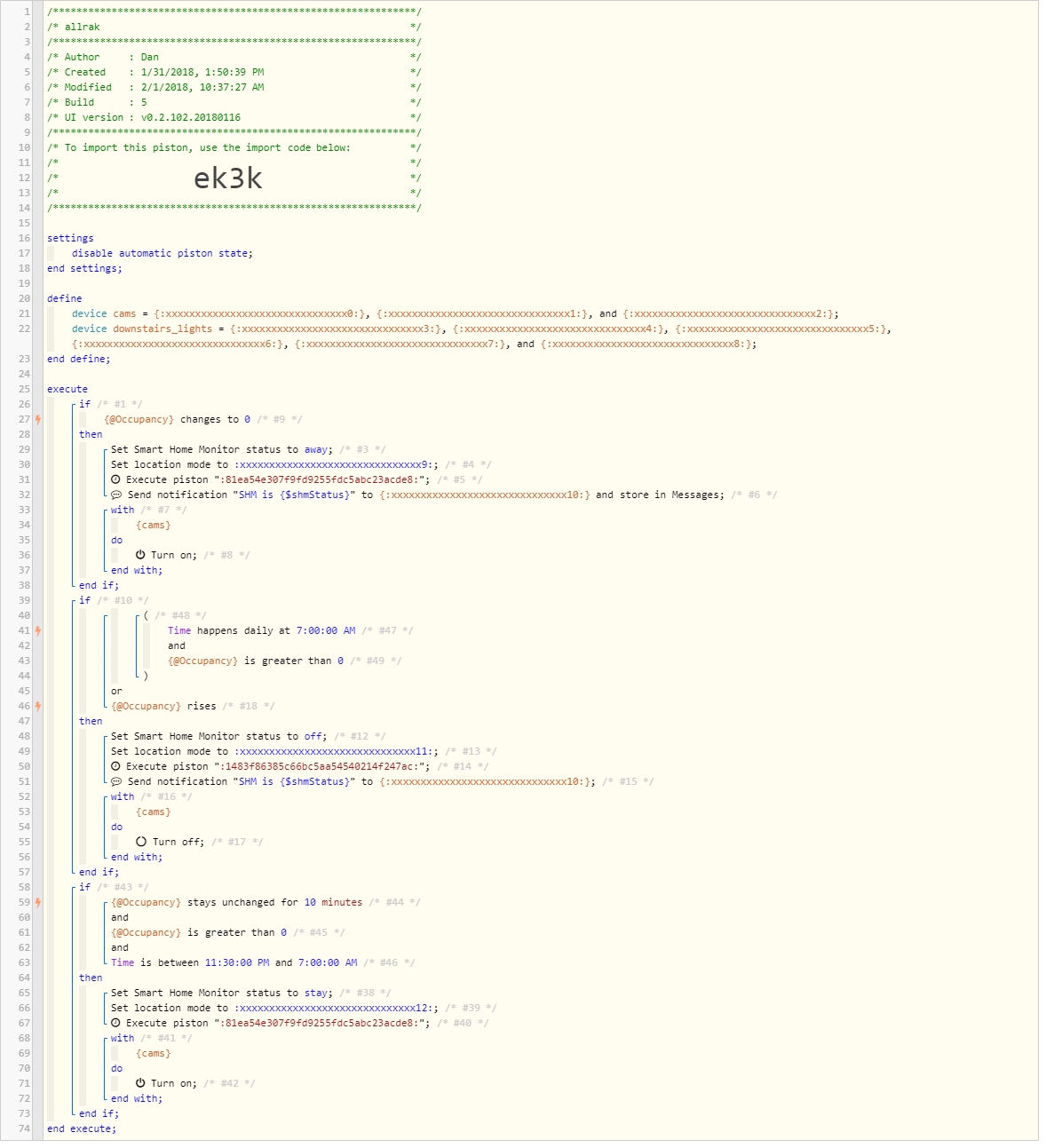Click 'end settings;' on line 18
Screen dimensions: 1046x1148
click(84, 268)
